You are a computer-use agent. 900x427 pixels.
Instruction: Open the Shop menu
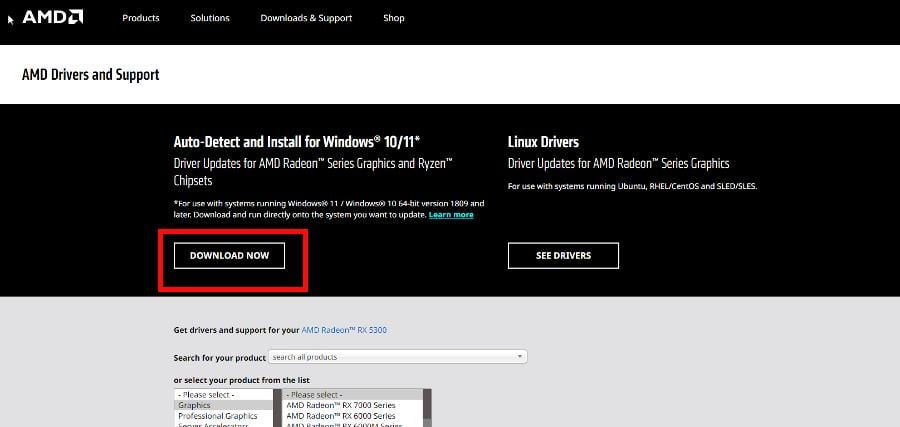point(394,18)
